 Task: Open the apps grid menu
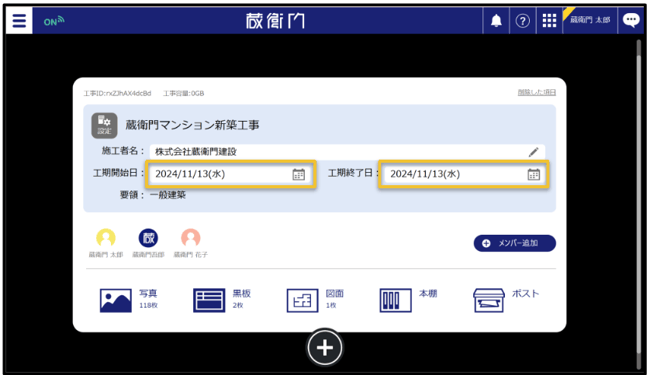tap(549, 20)
